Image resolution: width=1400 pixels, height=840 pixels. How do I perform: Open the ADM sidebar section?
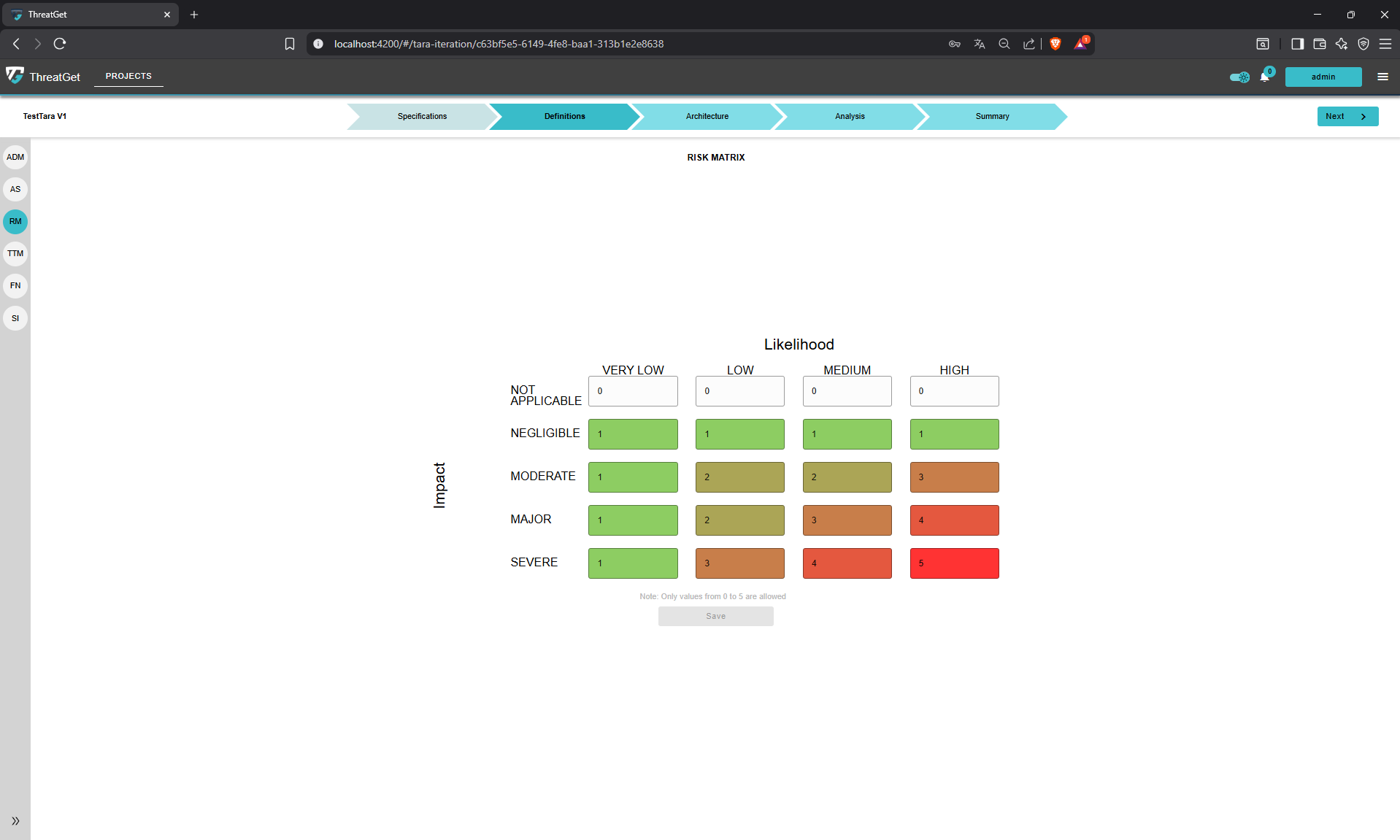(x=15, y=156)
